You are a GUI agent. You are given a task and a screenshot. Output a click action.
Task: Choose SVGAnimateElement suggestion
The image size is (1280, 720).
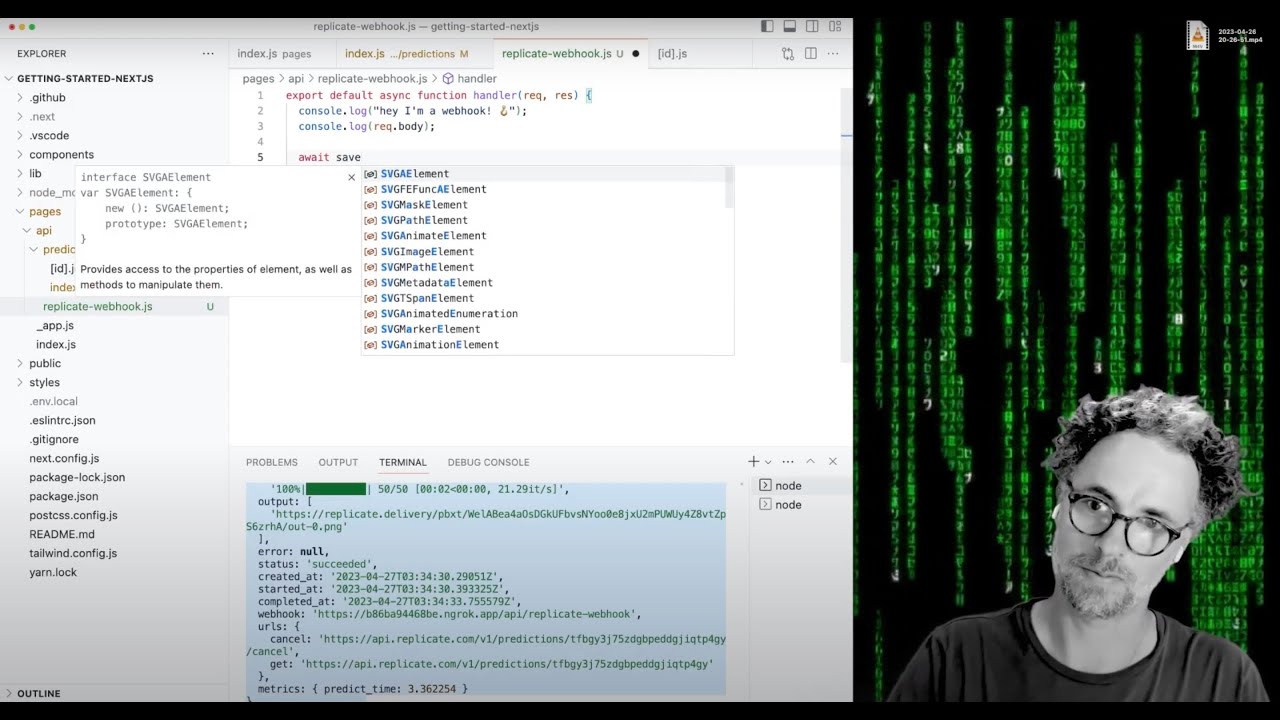click(x=543, y=236)
